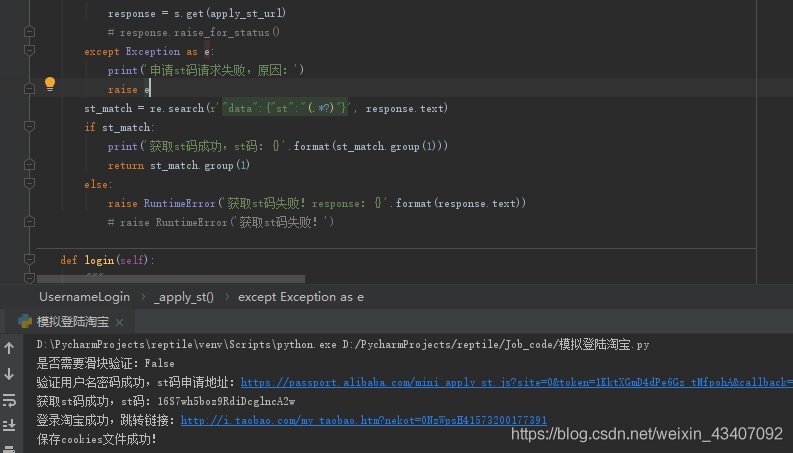Collapse the 'except Exception as e' block
793x453 pixels.
point(29,51)
